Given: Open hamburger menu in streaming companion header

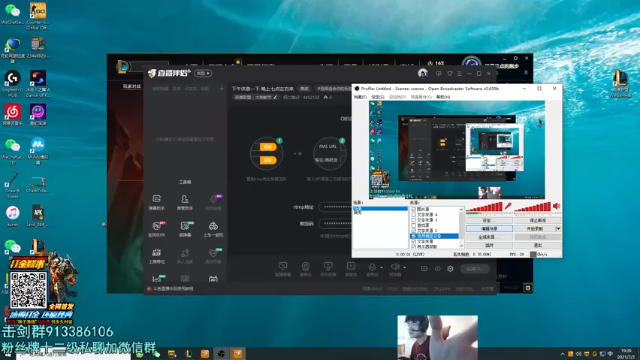Looking at the screenshot, I should coord(460,73).
